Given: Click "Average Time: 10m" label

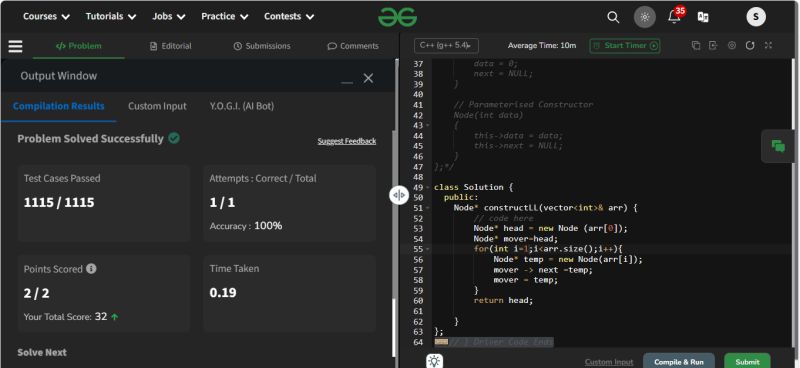Looking at the screenshot, I should pyautogui.click(x=542, y=45).
